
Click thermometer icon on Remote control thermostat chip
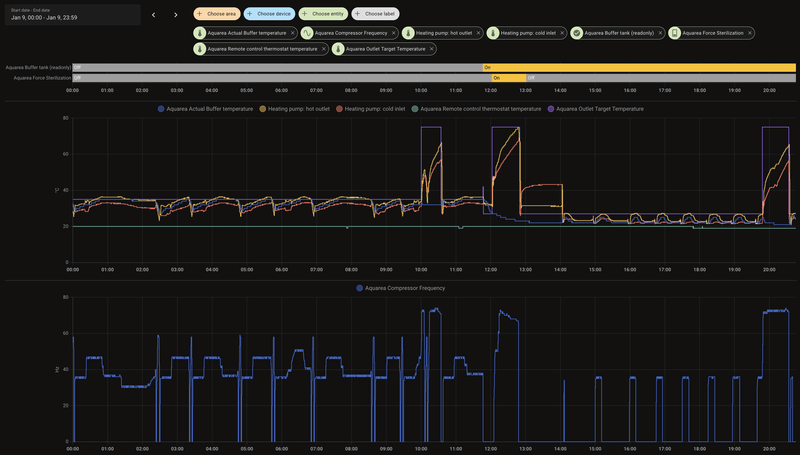click(200, 49)
